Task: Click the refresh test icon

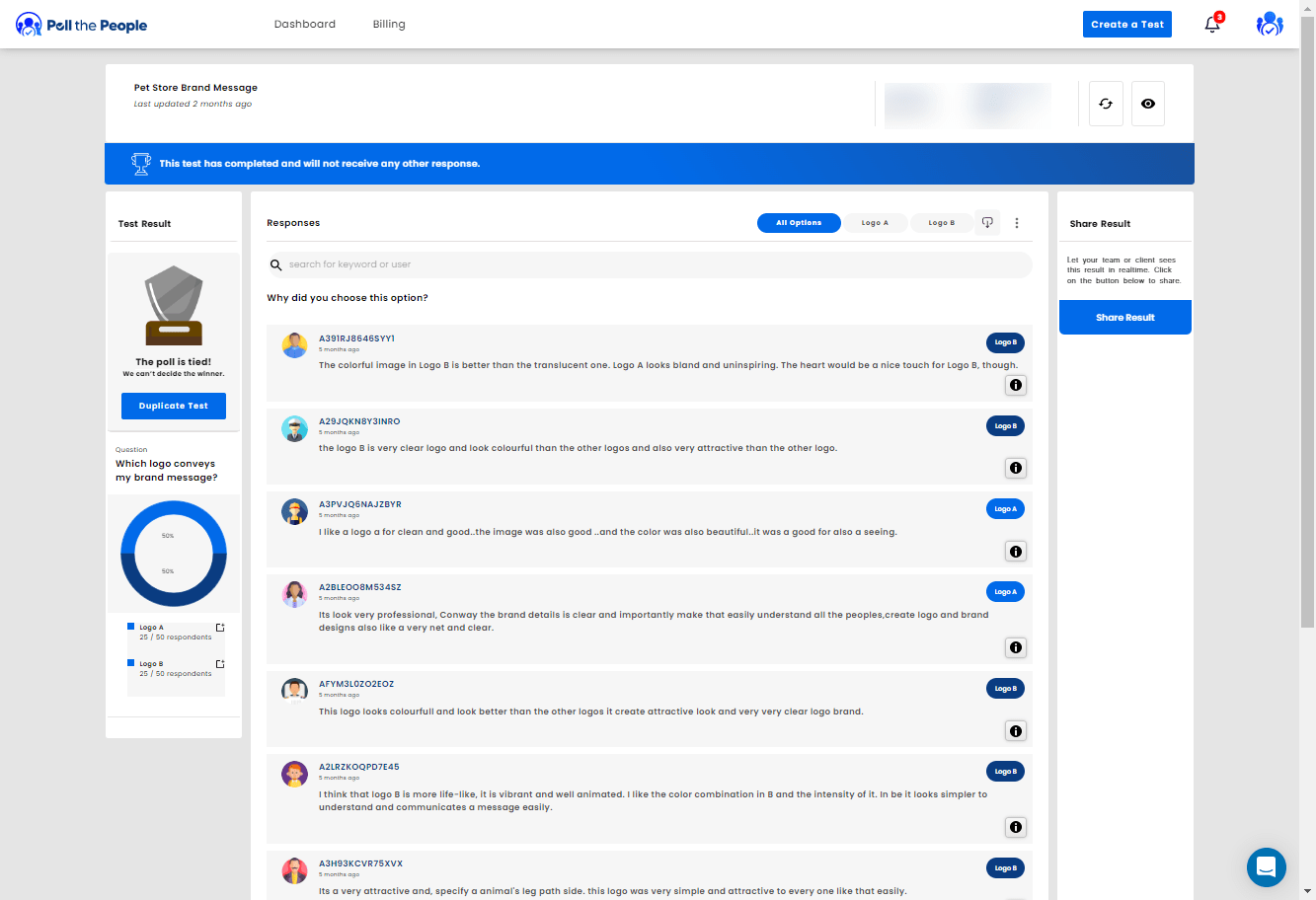Action: point(1106,104)
